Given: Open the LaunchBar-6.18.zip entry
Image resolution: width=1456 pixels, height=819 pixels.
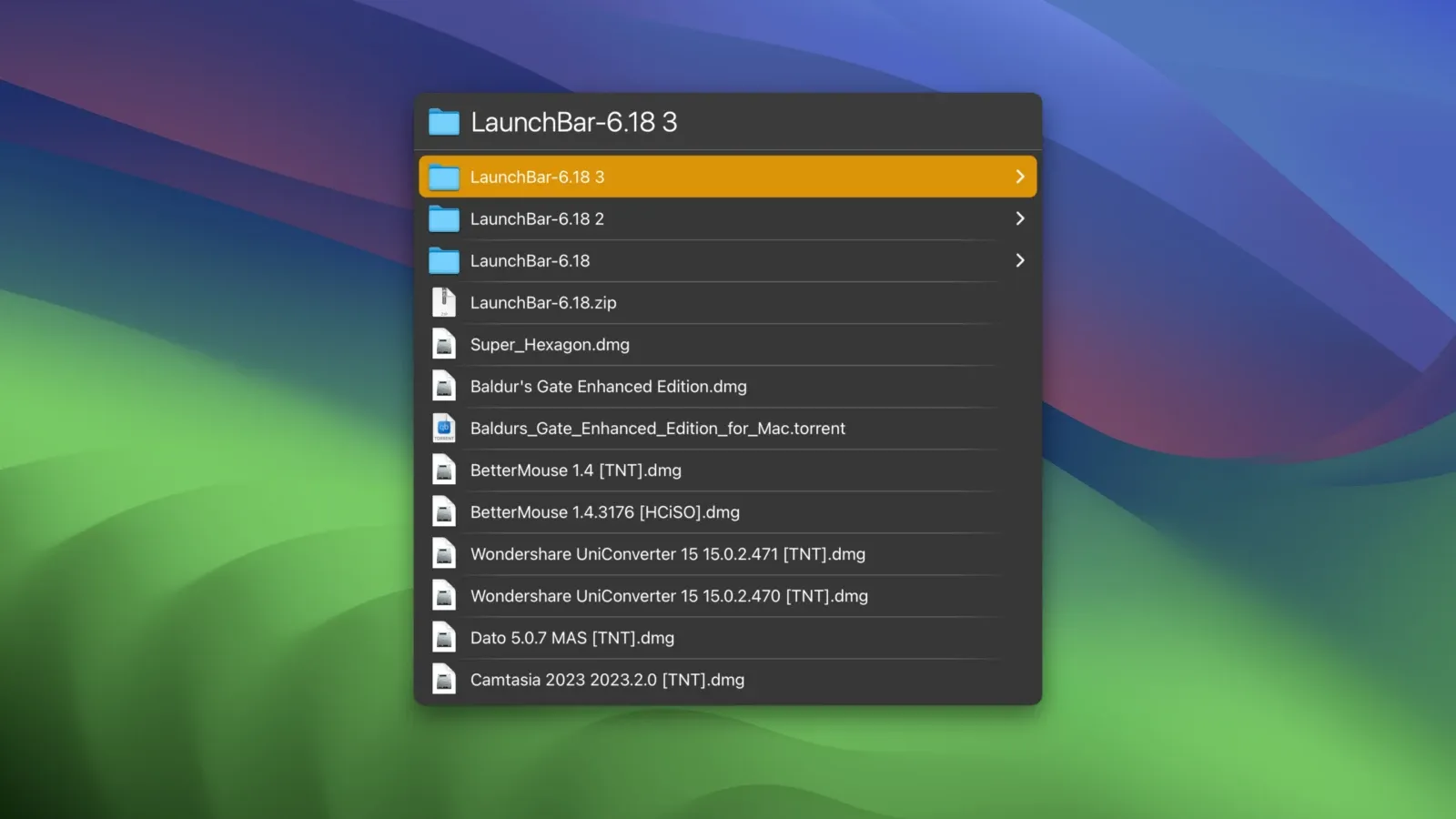Looking at the screenshot, I should (x=543, y=302).
